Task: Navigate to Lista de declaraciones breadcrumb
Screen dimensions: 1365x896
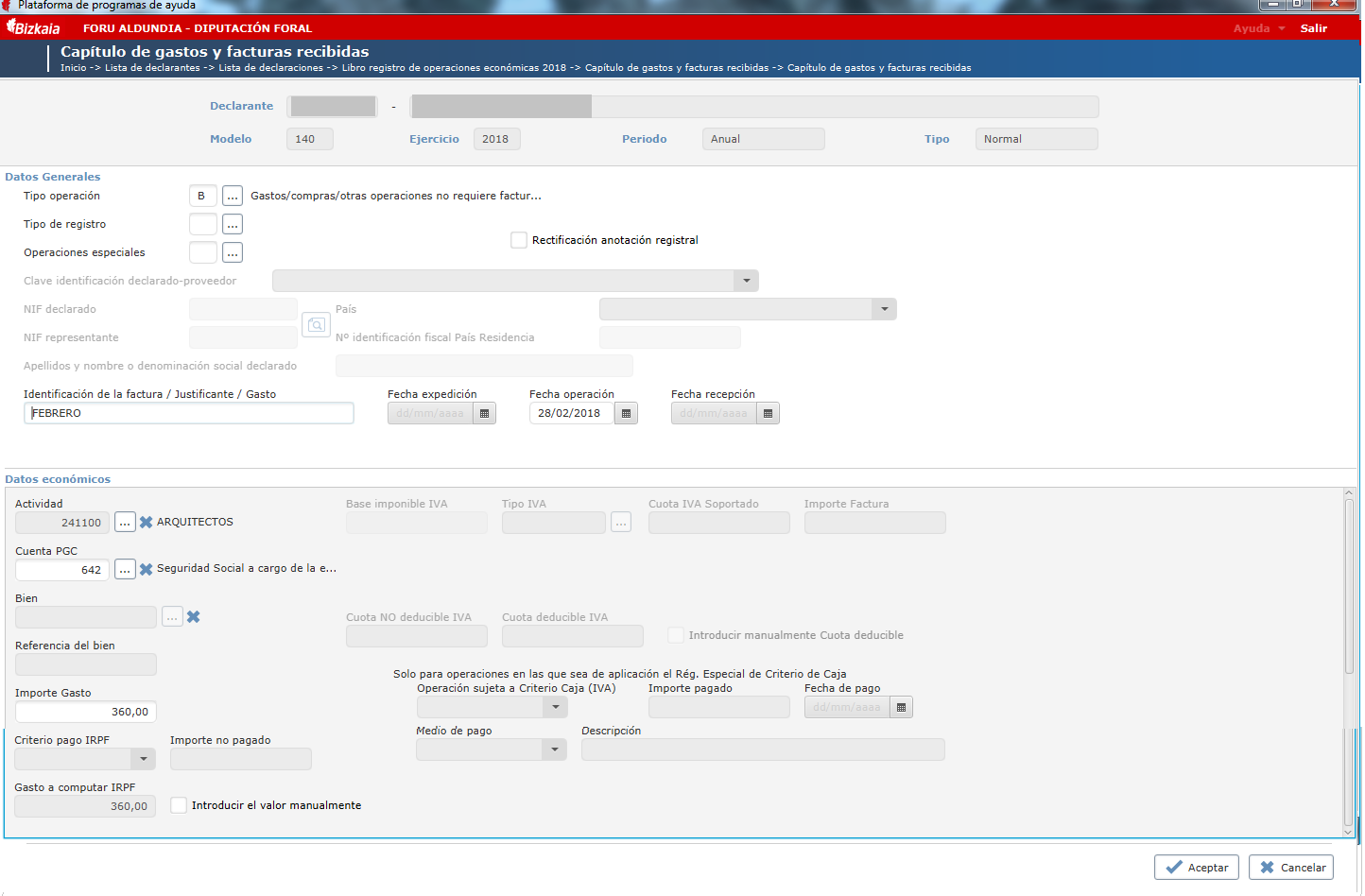Action: point(271,68)
